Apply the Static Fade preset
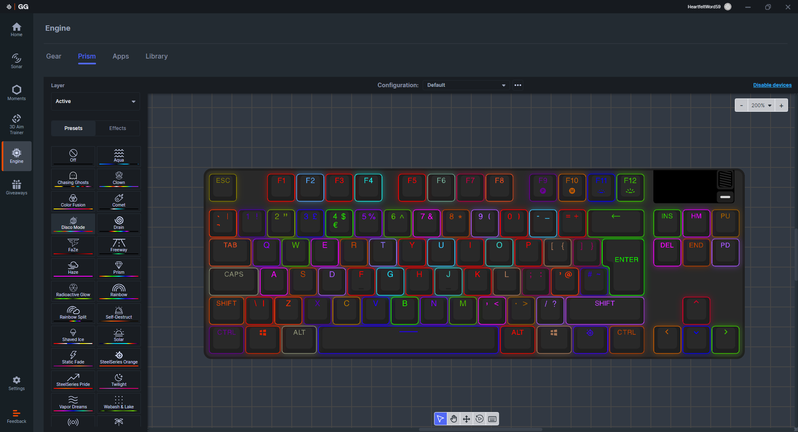The width and height of the screenshot is (798, 432). point(73,357)
